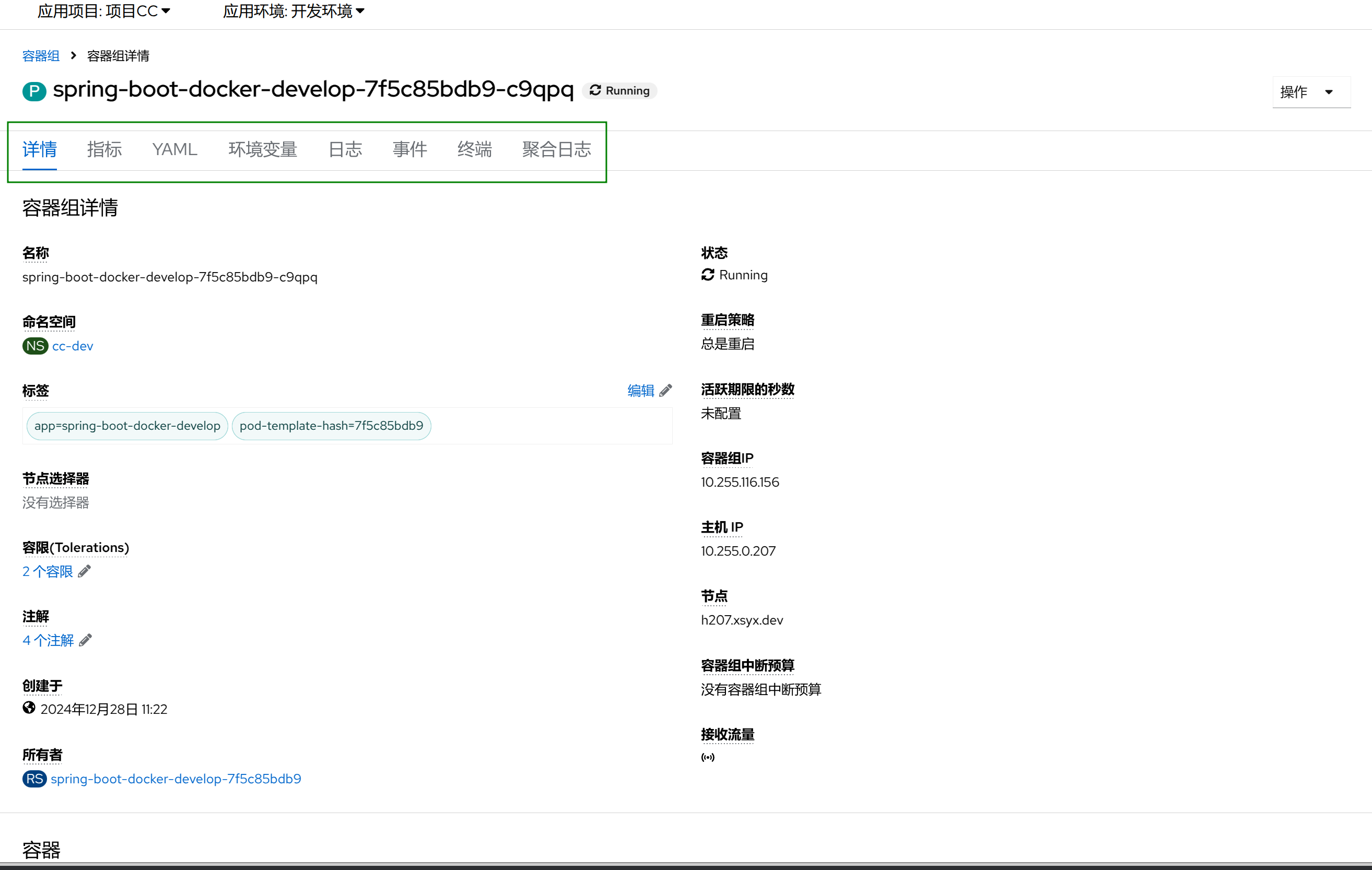Click the receiving traffic signal icon
Screen dimensions: 1372x870
[708, 757]
